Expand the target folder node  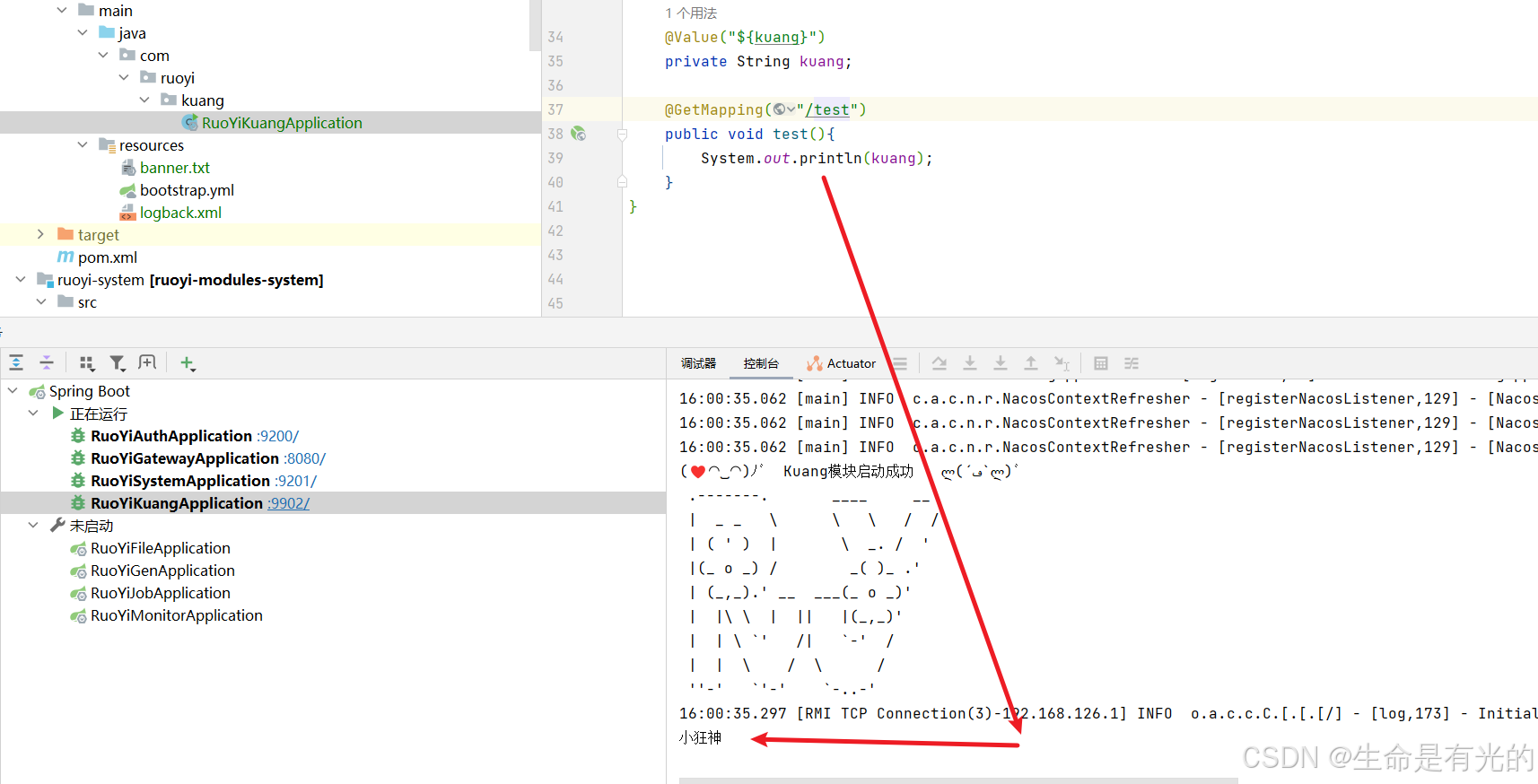[40, 234]
